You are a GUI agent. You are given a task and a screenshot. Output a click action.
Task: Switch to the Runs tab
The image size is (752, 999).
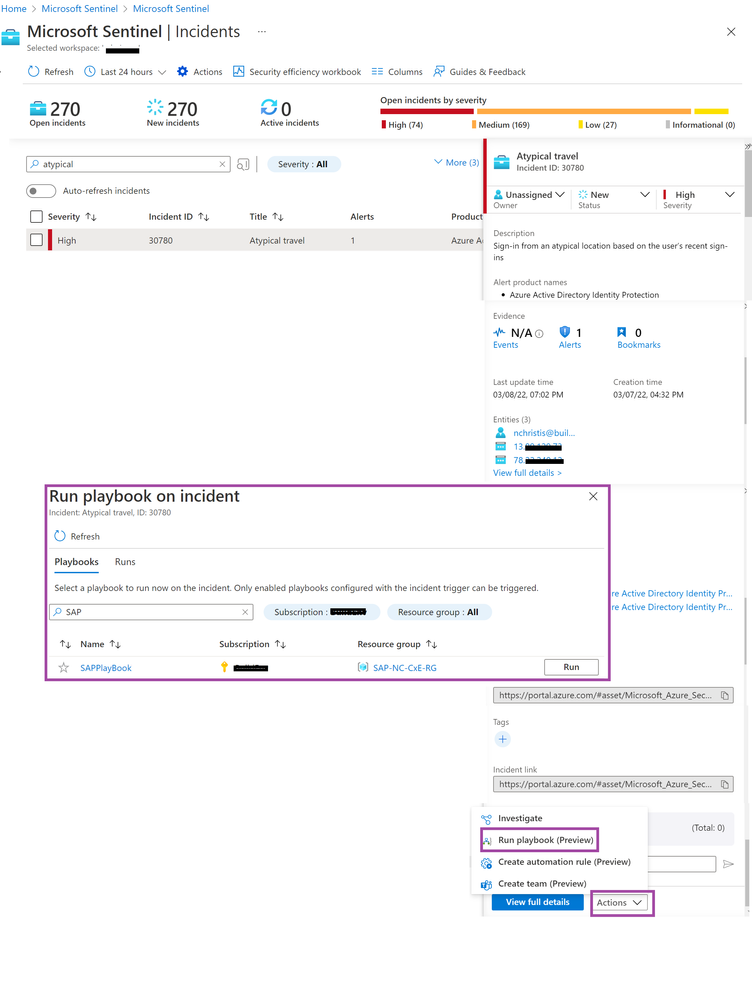pos(125,561)
